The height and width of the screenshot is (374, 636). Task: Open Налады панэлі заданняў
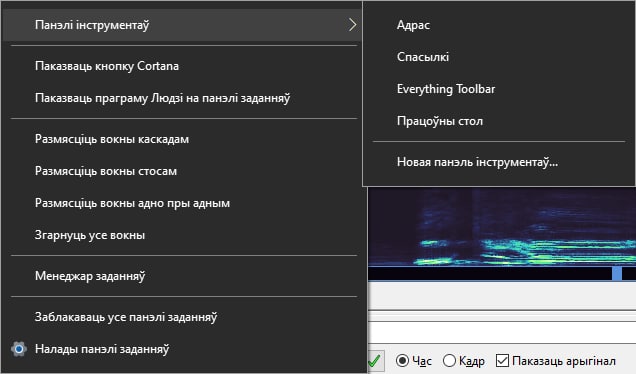(x=181, y=349)
